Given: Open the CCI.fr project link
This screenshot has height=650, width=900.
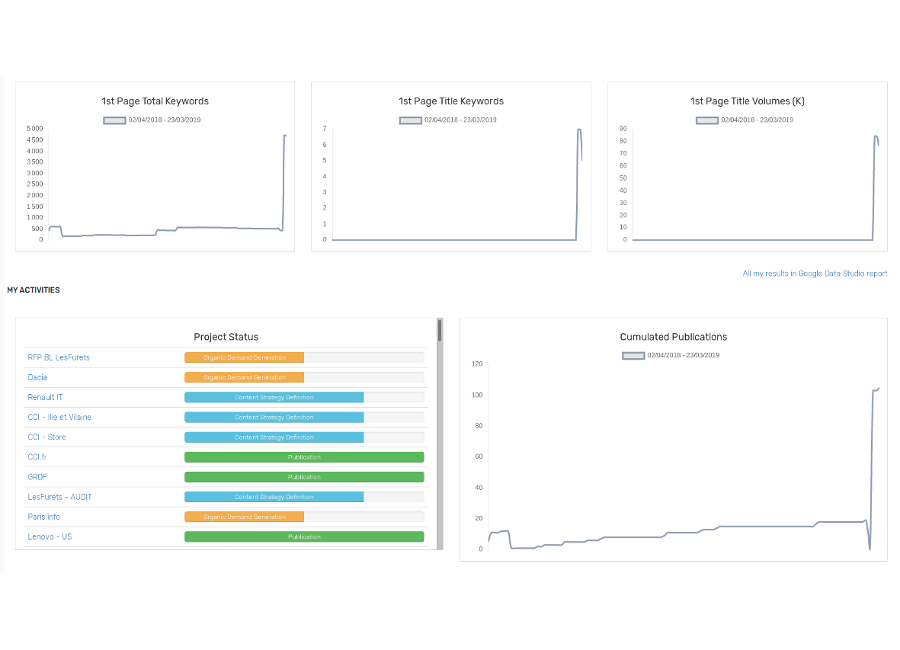Looking at the screenshot, I should [x=38, y=457].
